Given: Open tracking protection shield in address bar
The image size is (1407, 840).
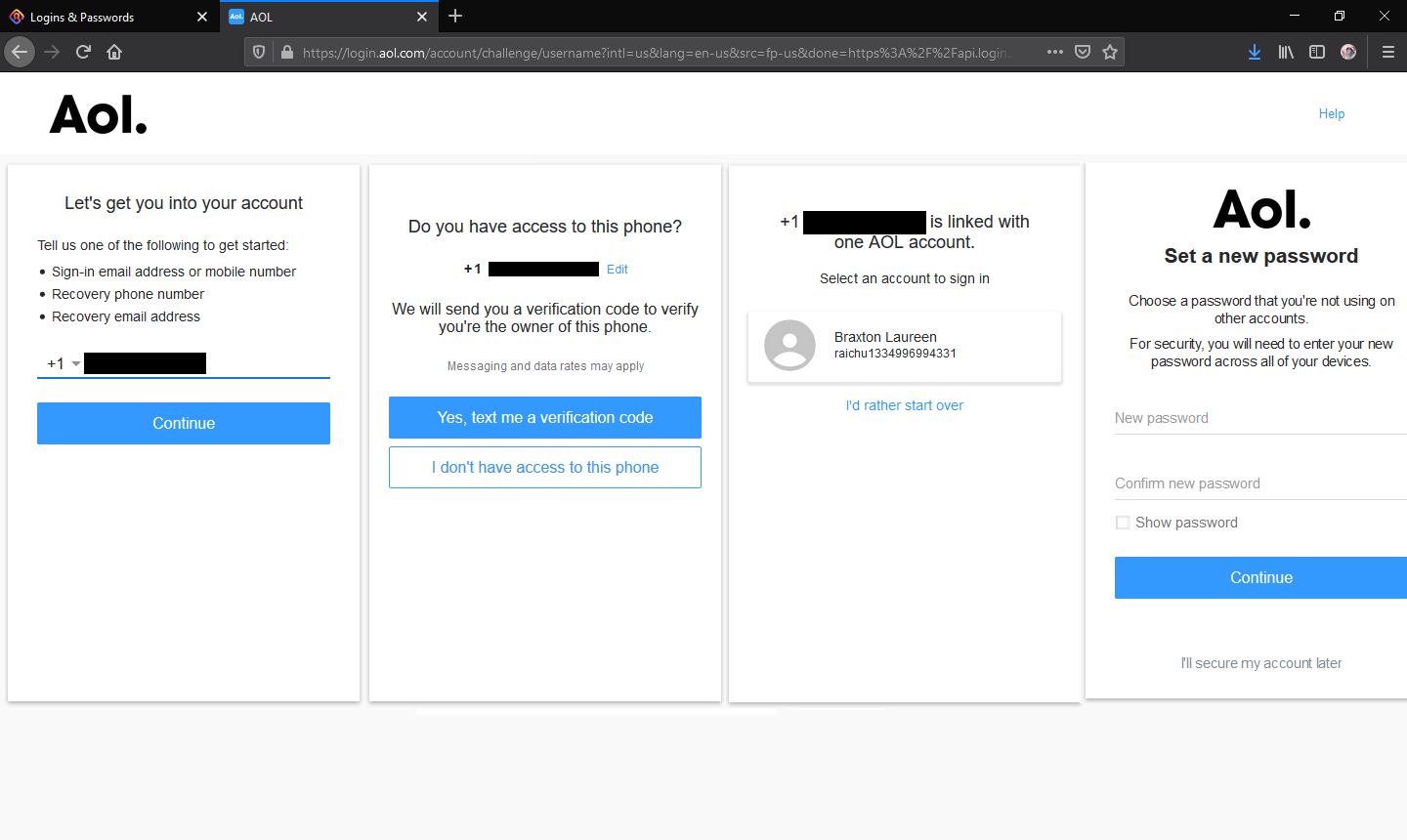Looking at the screenshot, I should (x=259, y=52).
